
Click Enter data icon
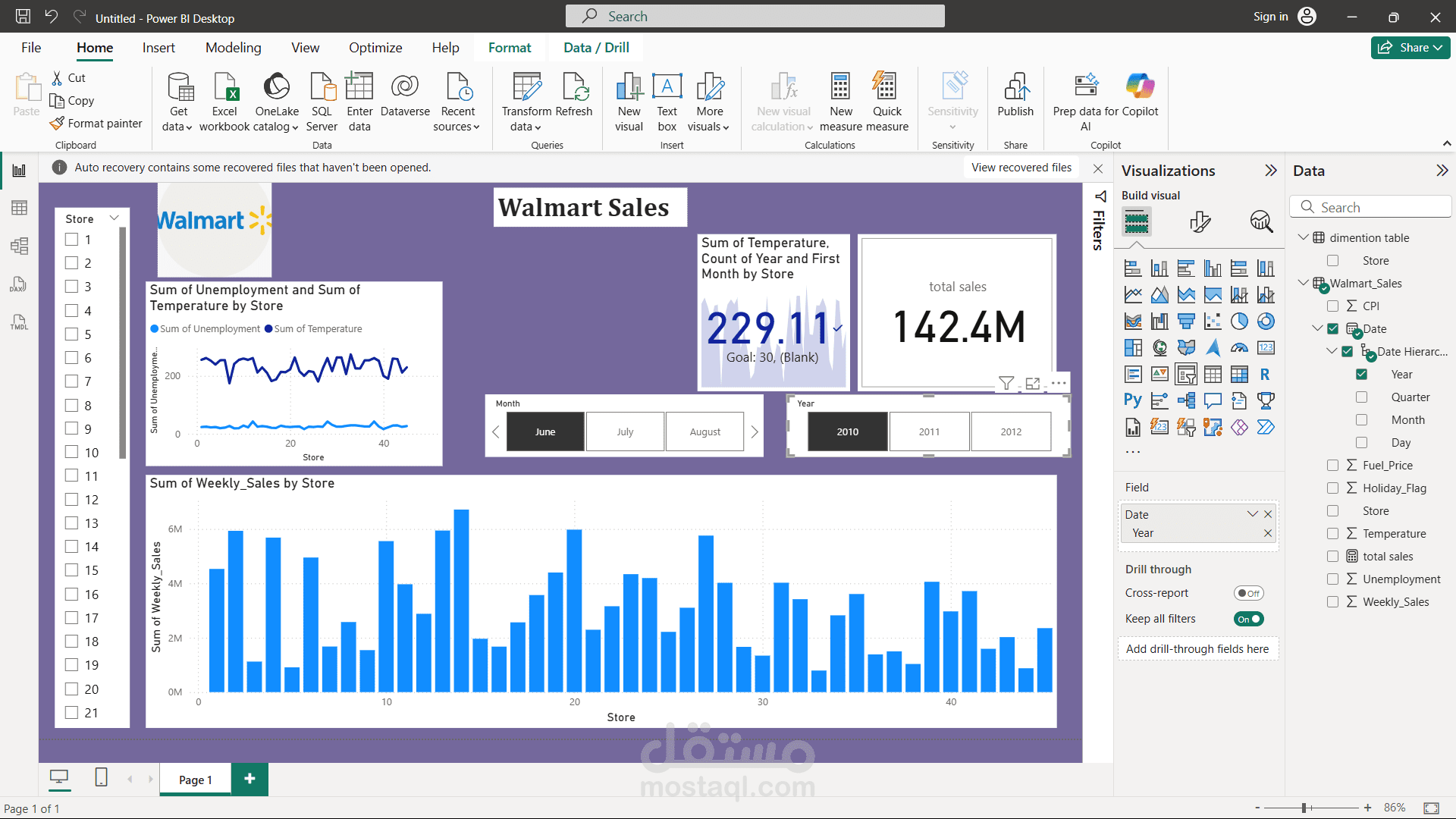359,102
